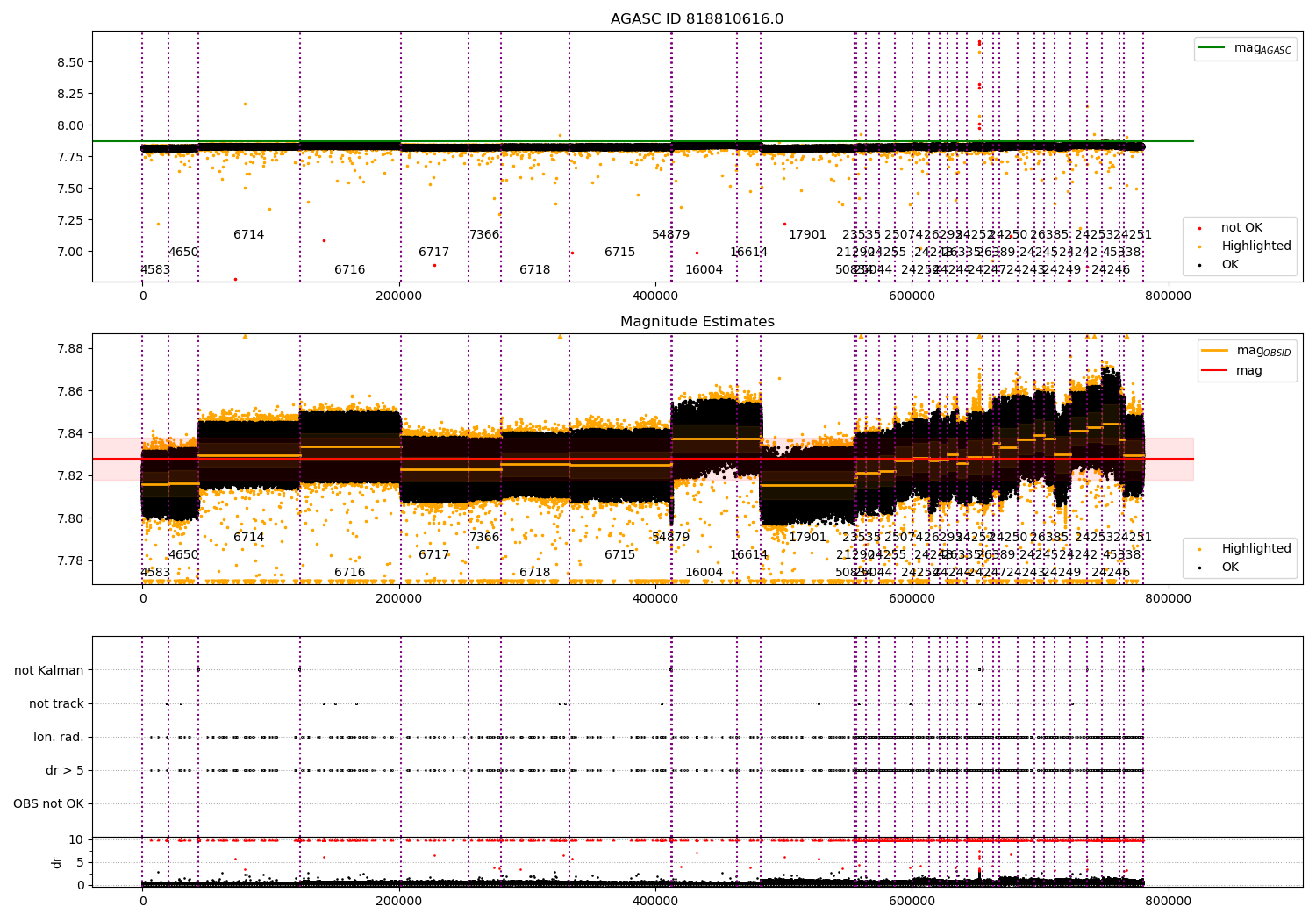Click the 800000 x-tick under bottom plot
1316x921 pixels.
click(x=1169, y=901)
